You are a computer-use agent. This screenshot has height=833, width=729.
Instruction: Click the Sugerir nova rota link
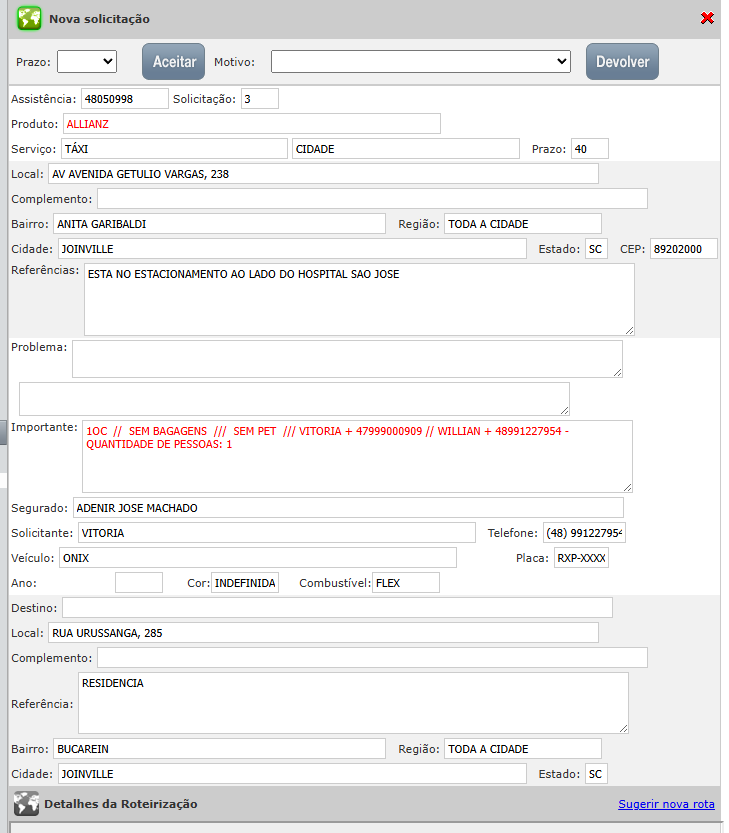click(666, 804)
